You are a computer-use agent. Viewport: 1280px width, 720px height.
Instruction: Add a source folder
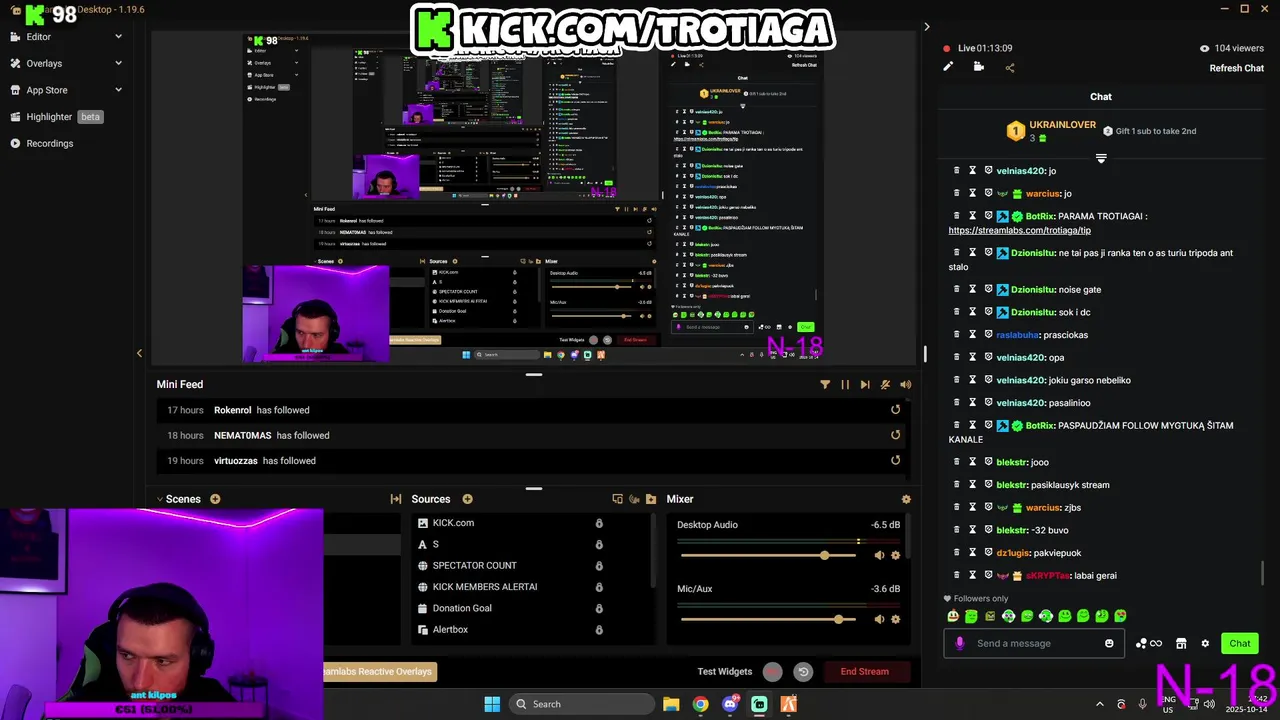coord(651,499)
